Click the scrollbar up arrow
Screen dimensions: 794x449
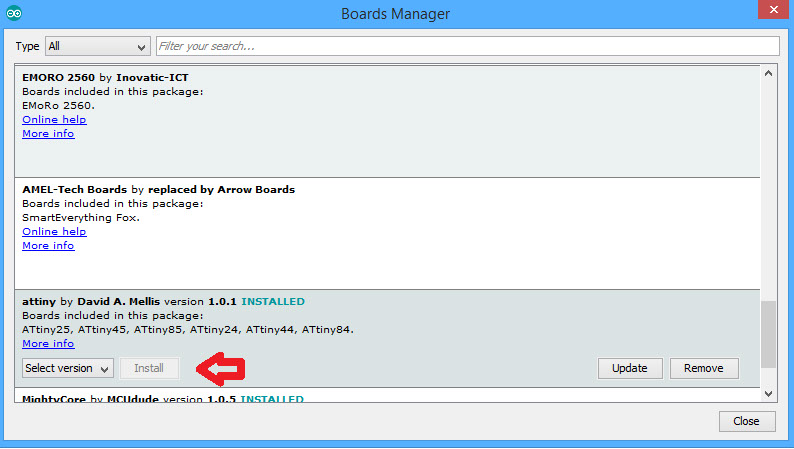tap(768, 73)
